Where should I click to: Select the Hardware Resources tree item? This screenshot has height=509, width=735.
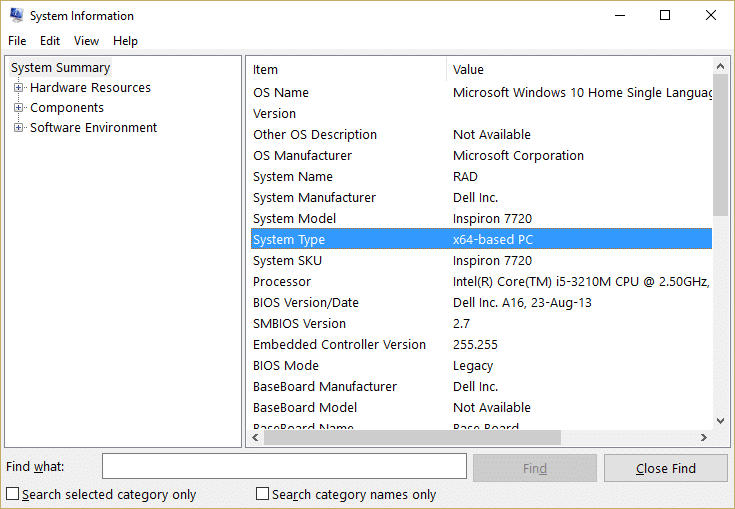[90, 88]
